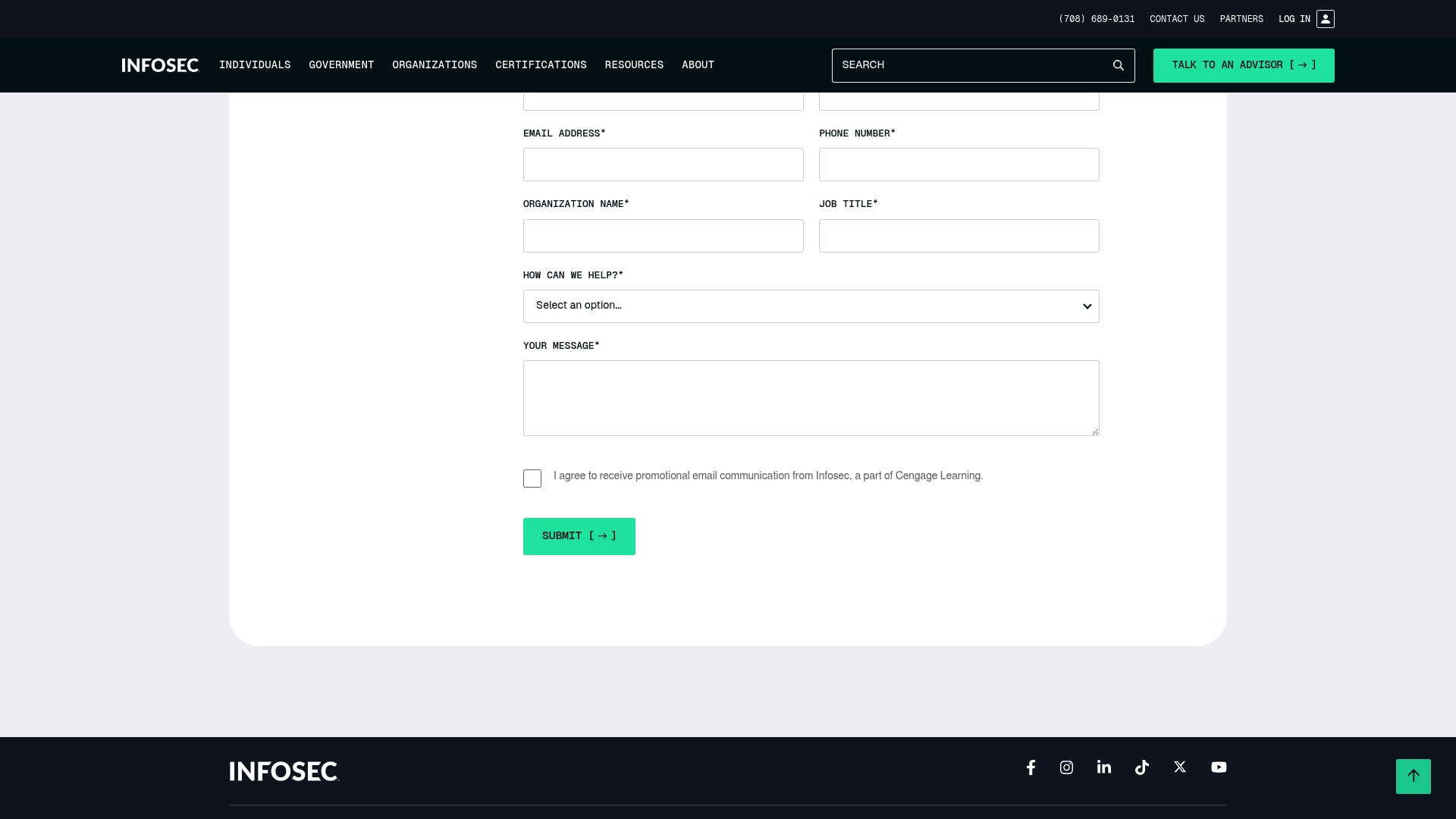
Task: Submit the contact form
Action: pyautogui.click(x=579, y=536)
